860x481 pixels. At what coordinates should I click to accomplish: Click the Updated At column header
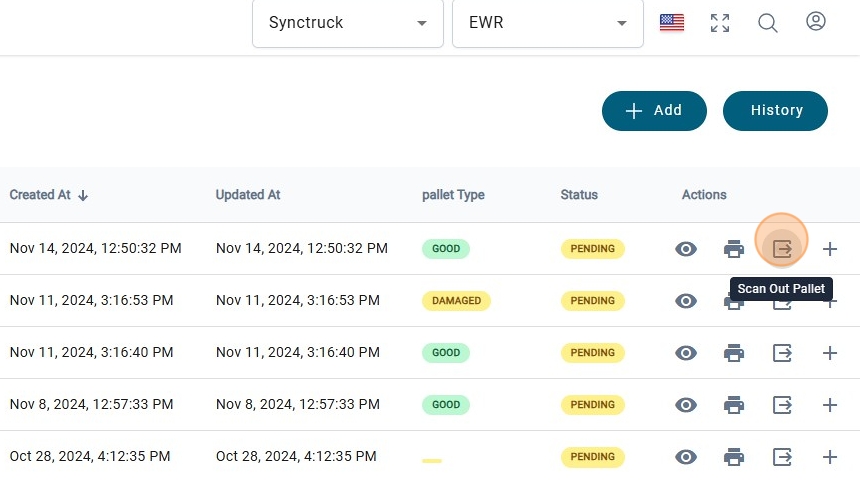[x=248, y=195]
